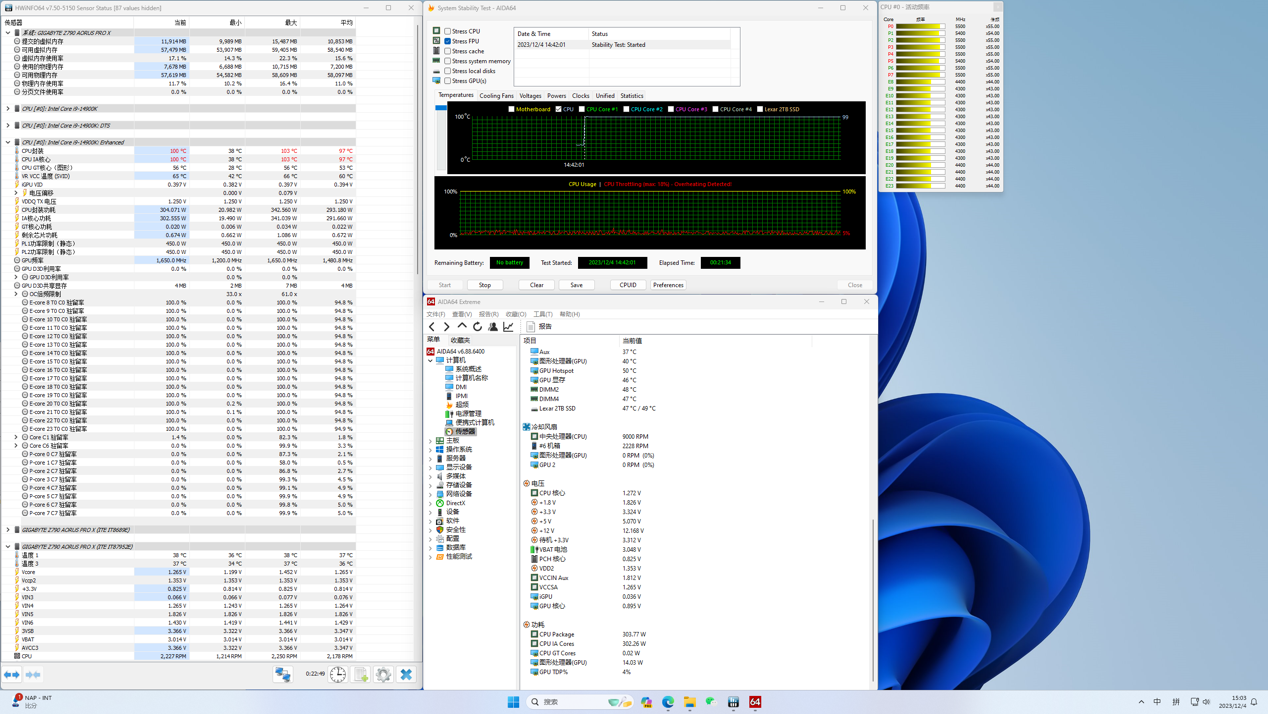The image size is (1268, 714).
Task: Click AIDA64 red 64 taskbar icon
Action: 755,702
